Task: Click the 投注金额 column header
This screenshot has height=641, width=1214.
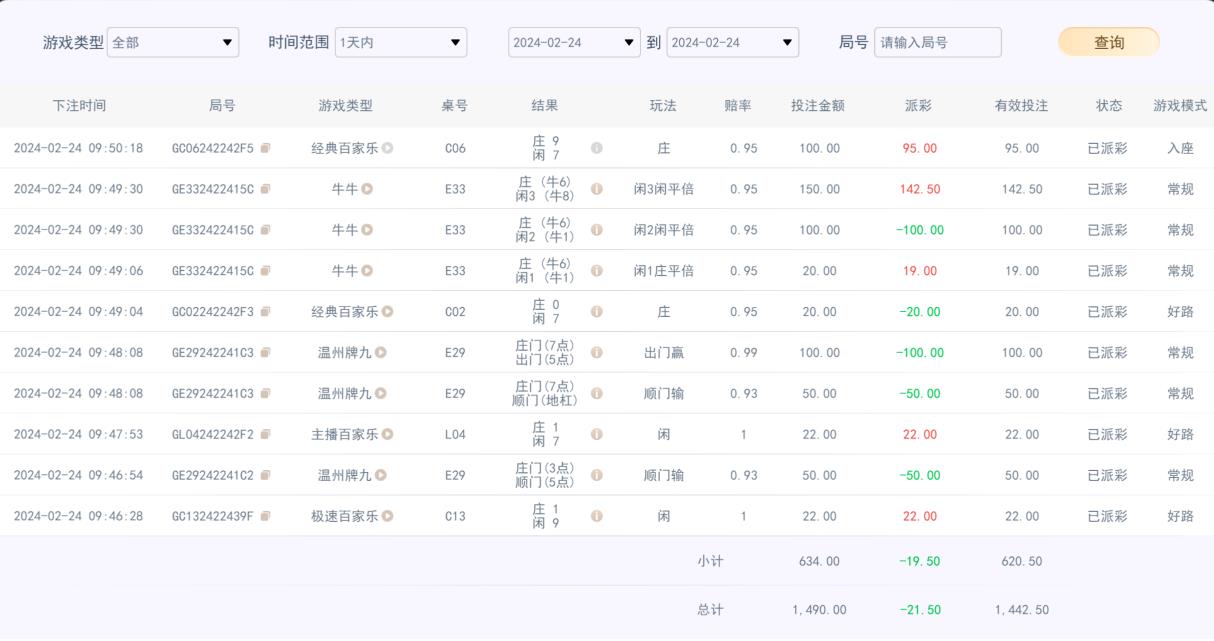Action: coord(818,106)
